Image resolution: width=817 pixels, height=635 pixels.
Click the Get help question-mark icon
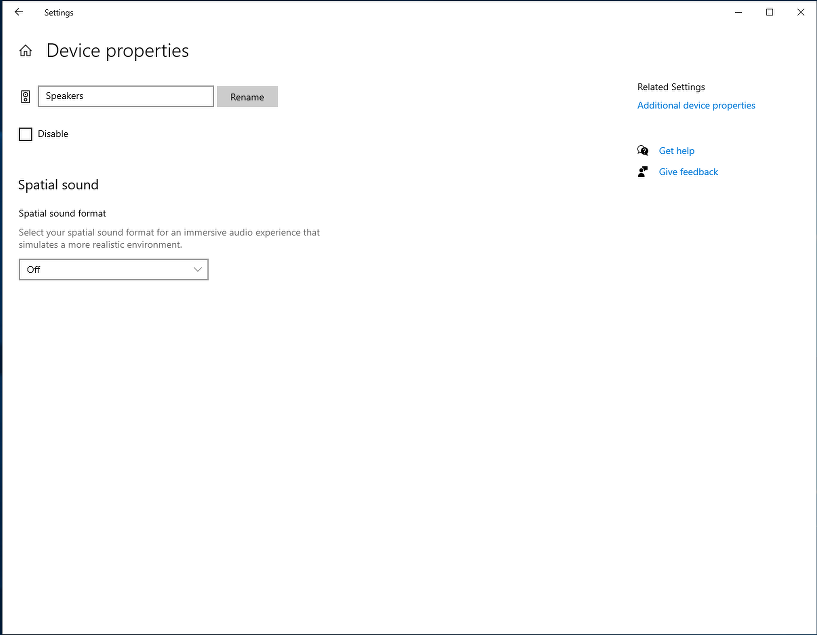click(644, 150)
